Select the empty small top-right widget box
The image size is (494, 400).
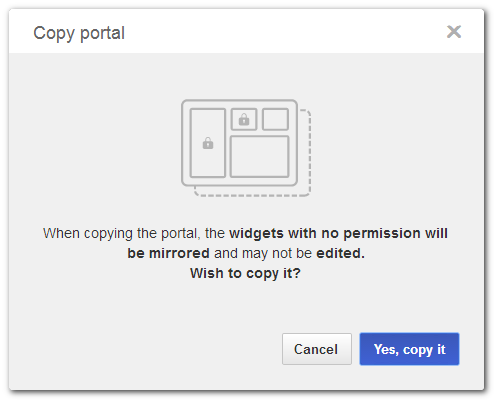point(275,119)
